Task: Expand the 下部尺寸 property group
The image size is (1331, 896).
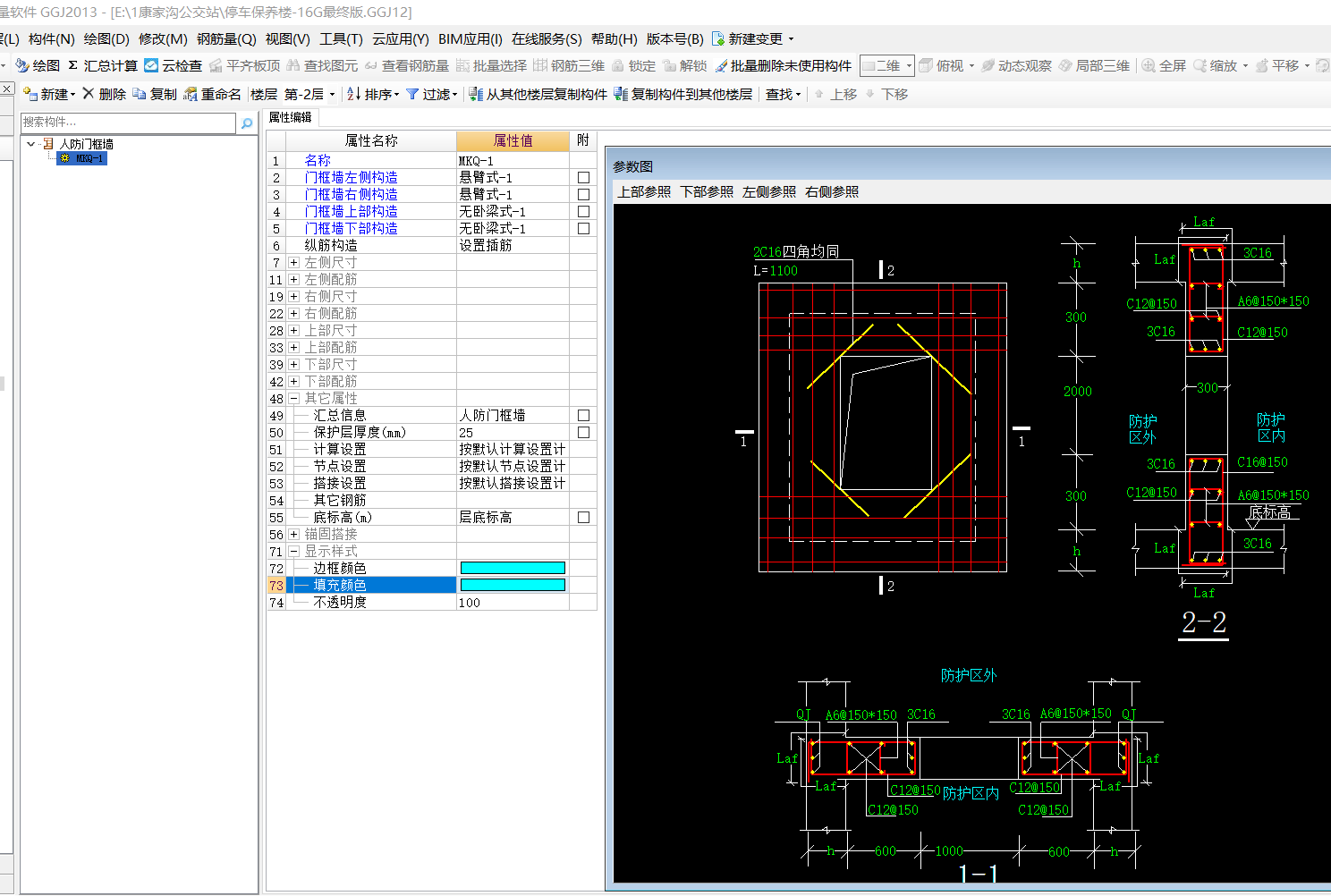Action: [293, 364]
